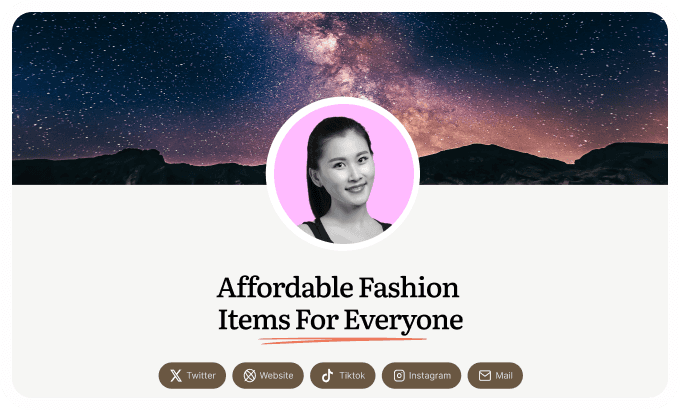
Task: Click the X logo icon
Action: pos(176,376)
